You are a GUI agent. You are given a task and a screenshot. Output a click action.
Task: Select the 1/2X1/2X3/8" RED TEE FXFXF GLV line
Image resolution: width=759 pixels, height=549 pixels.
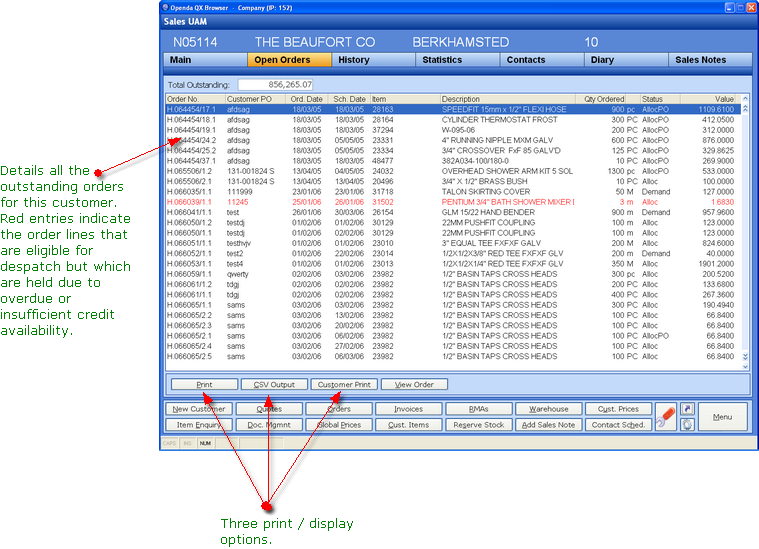click(x=453, y=254)
